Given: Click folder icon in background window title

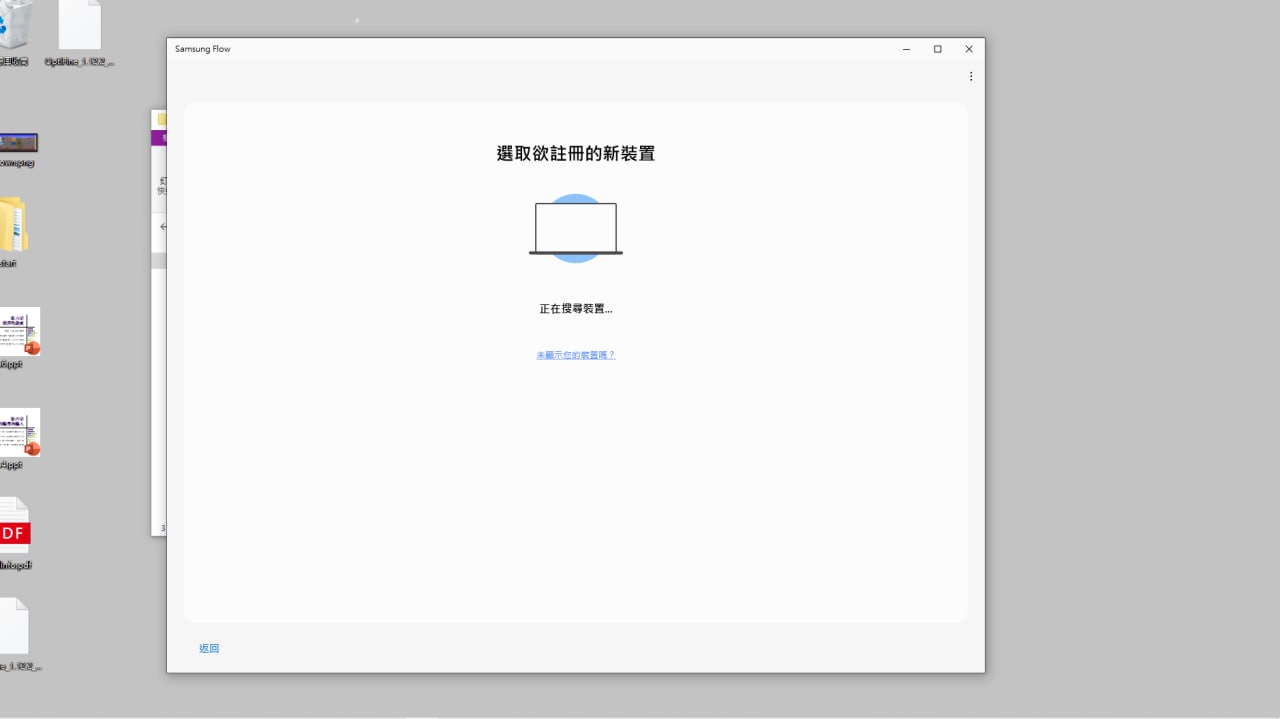Looking at the screenshot, I should [x=161, y=120].
